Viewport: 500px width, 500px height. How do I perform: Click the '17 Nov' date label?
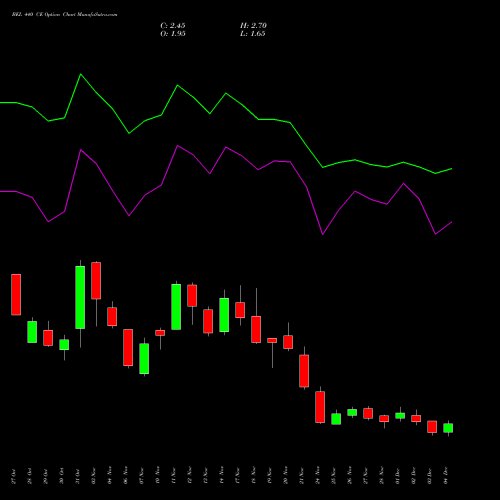click(x=238, y=475)
